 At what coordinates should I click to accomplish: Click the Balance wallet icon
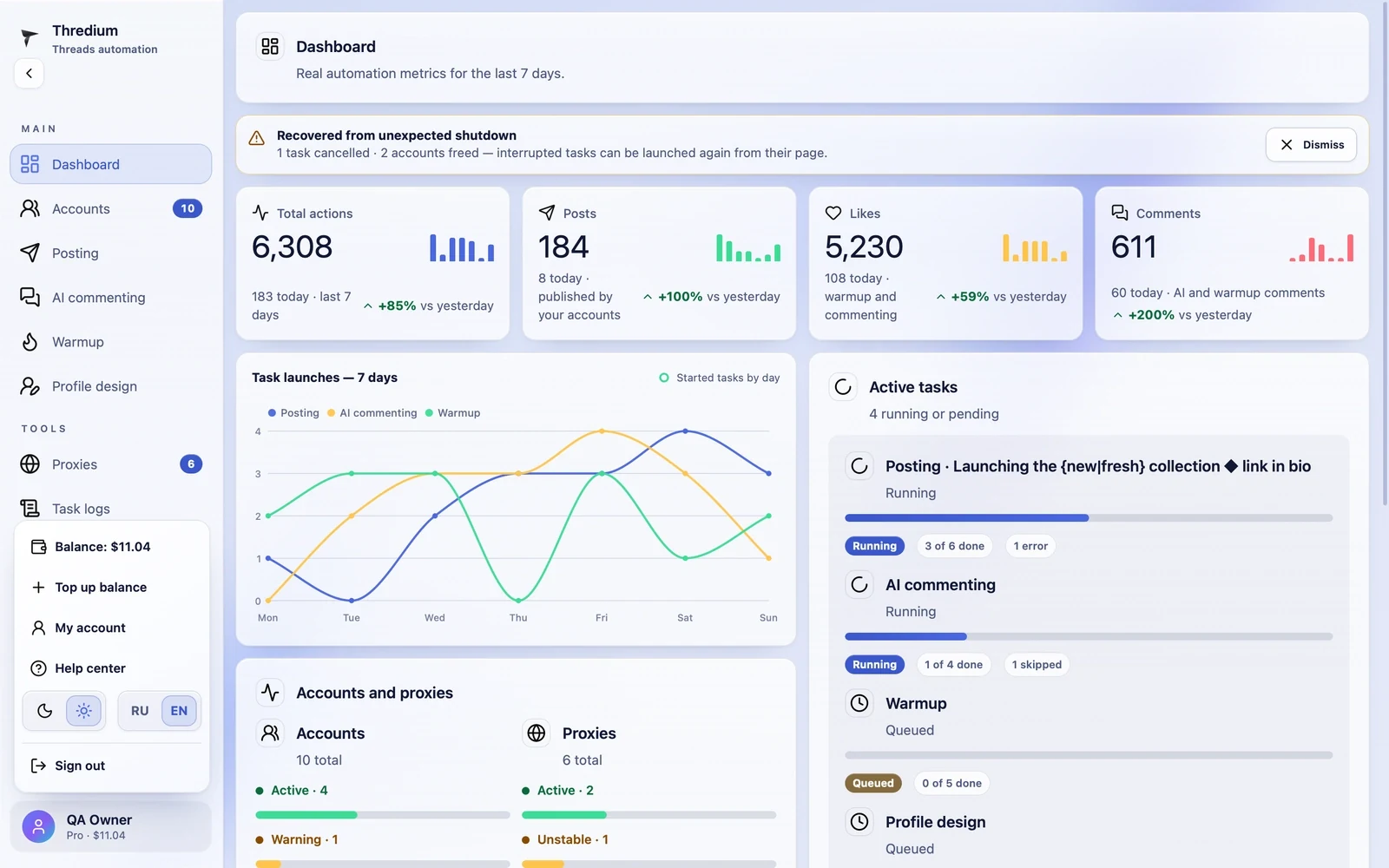click(x=38, y=547)
